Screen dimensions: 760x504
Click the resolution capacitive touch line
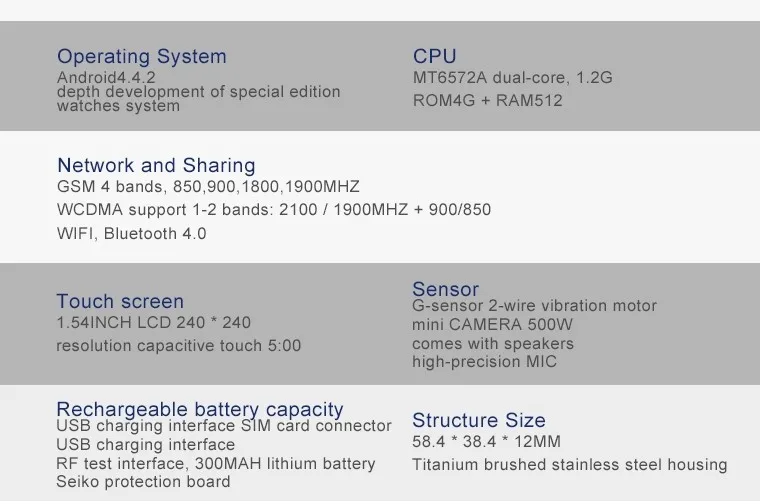[178, 346]
